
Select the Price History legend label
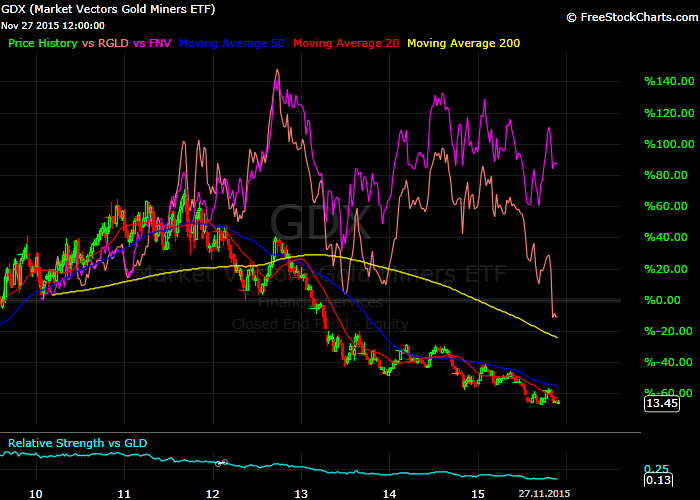click(43, 43)
